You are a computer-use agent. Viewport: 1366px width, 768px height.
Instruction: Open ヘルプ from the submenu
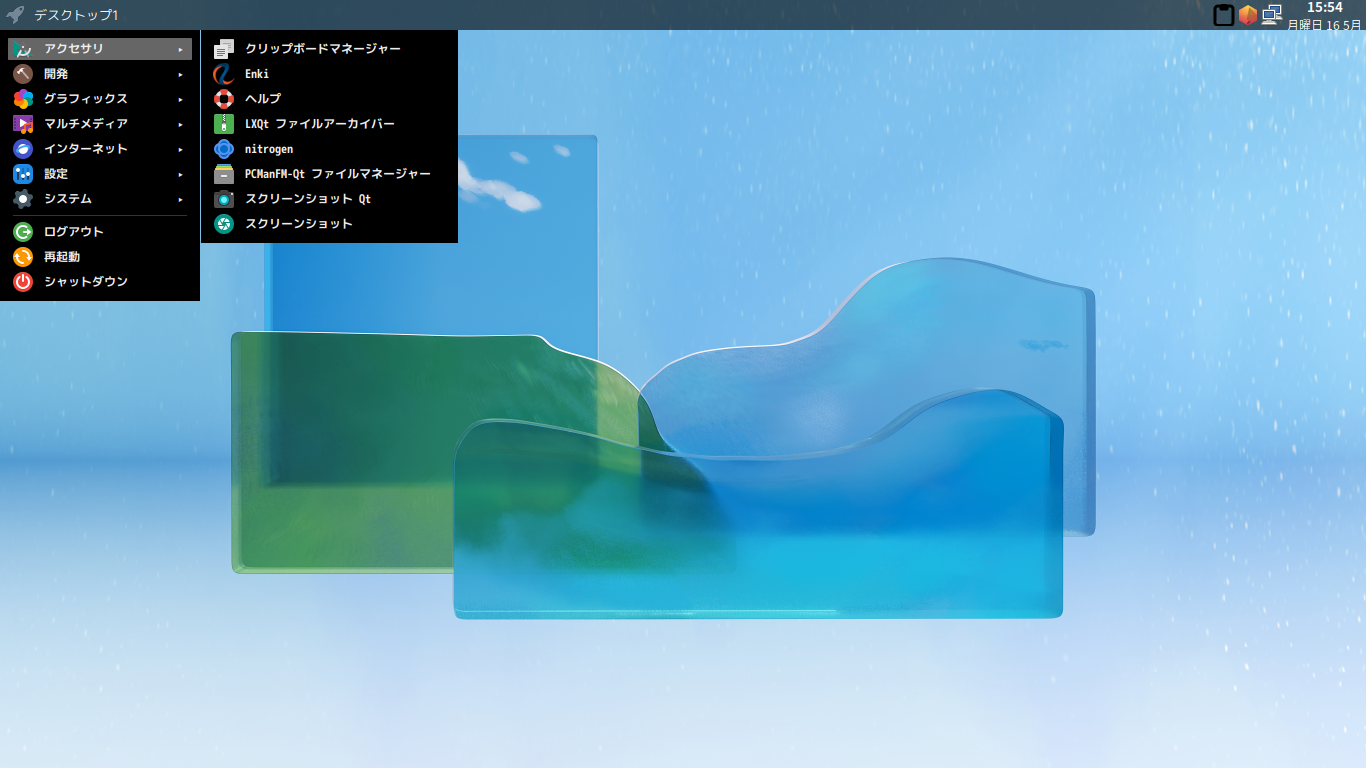(x=329, y=99)
